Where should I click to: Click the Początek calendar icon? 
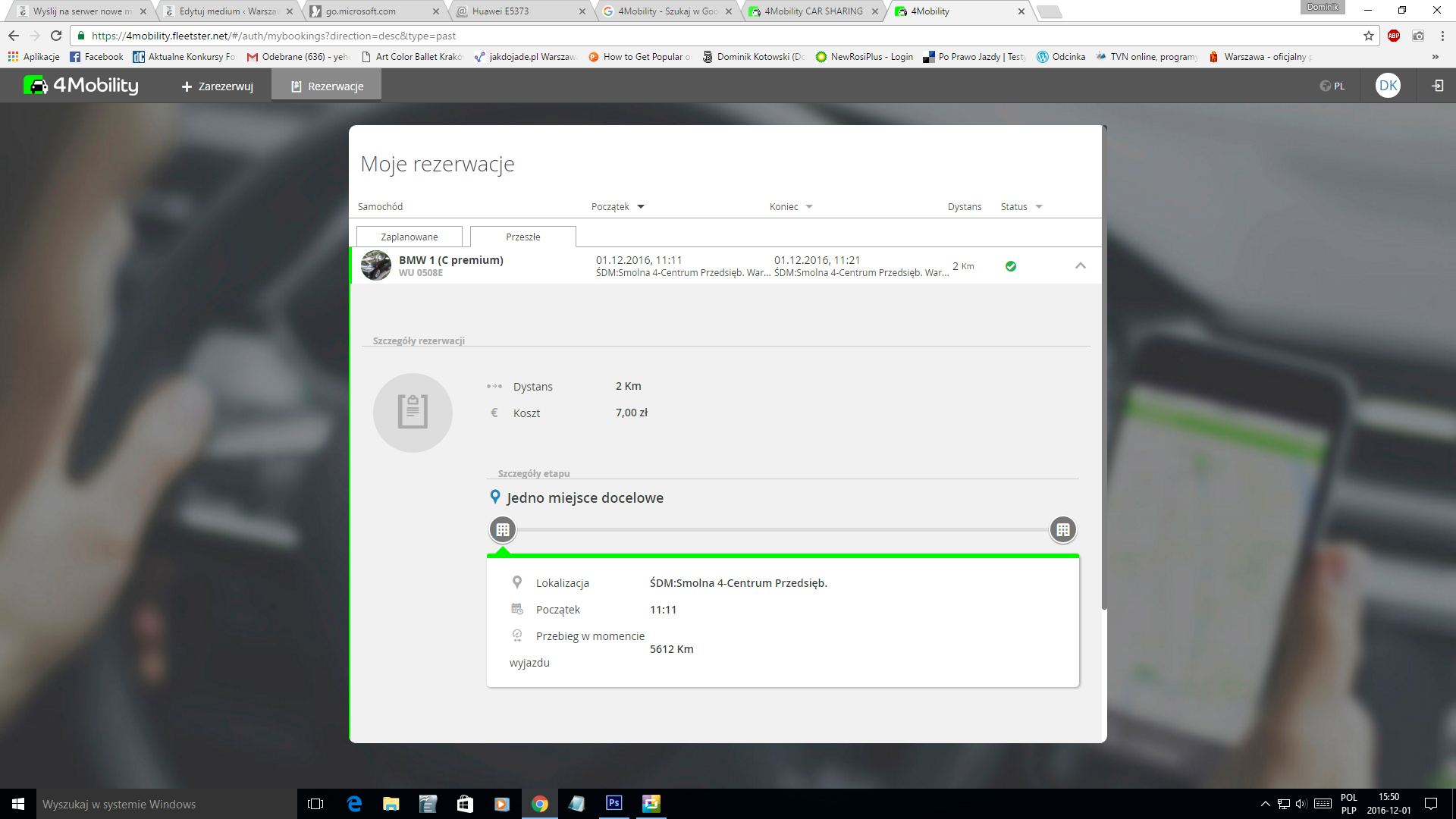[x=517, y=609]
